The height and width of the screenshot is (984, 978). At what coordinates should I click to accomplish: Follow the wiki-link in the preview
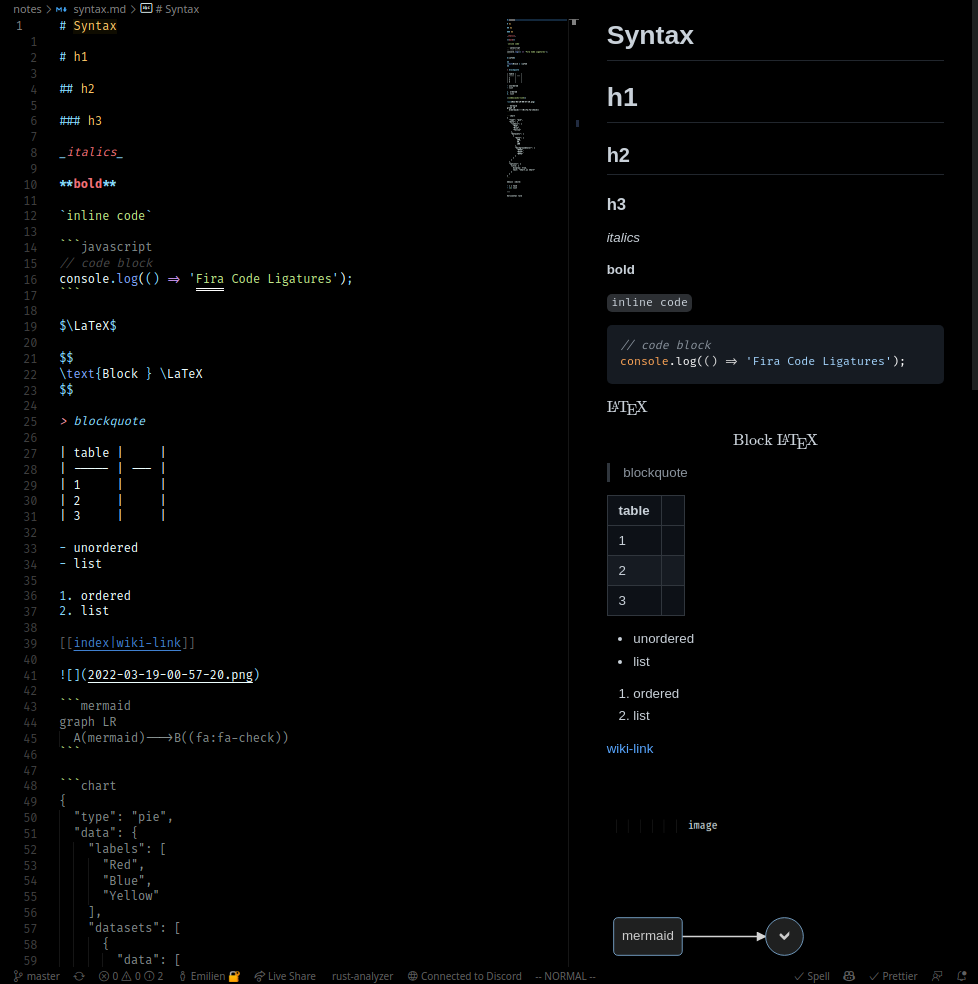click(x=630, y=749)
